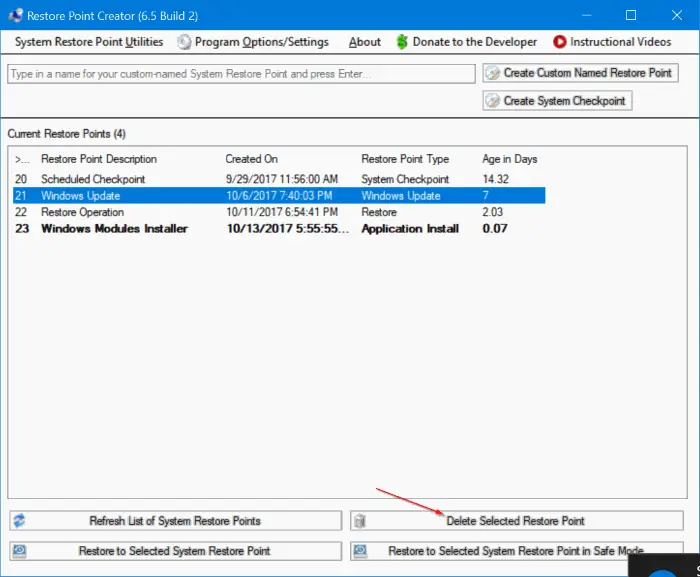This screenshot has width=700, height=577.
Task: Click the icon on Restore to Selected System Restore Point
Action: coord(19,551)
